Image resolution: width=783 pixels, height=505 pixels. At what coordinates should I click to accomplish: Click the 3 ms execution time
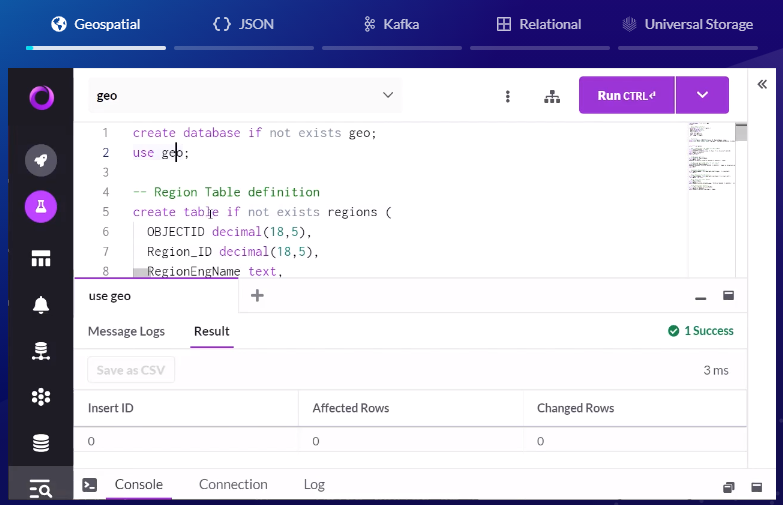(716, 370)
